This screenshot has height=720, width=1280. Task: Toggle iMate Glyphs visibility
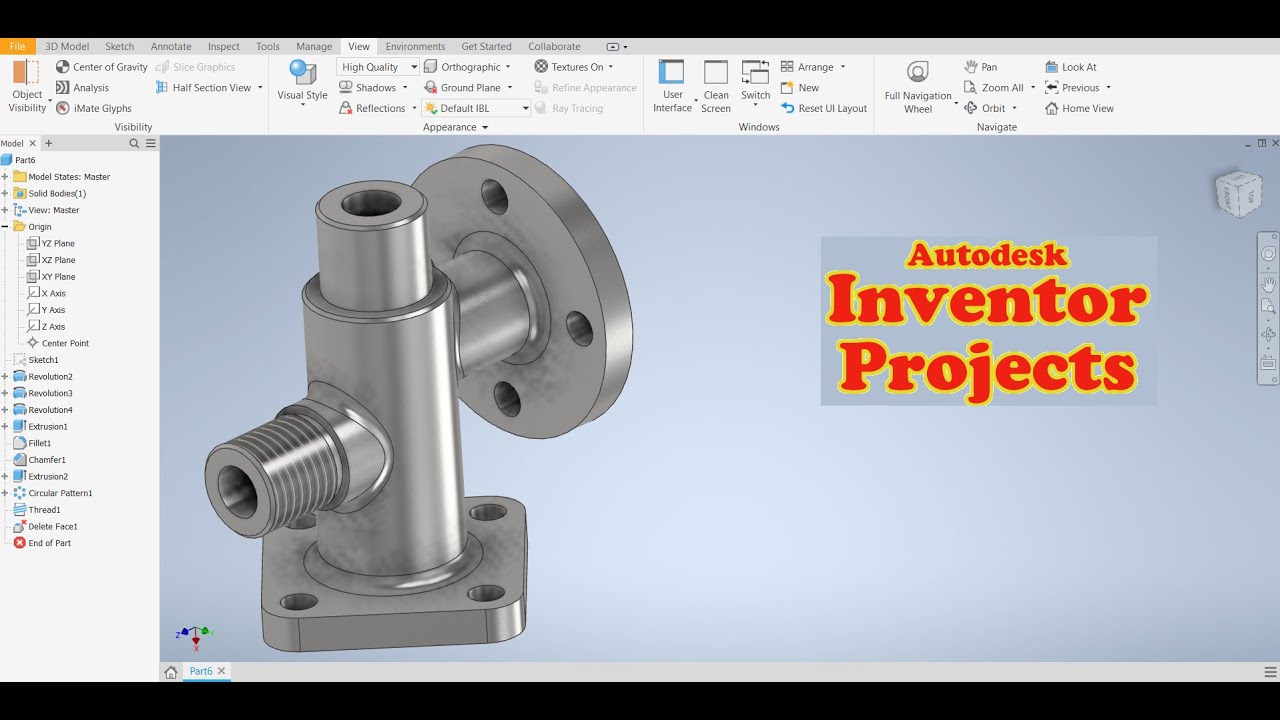(x=94, y=108)
